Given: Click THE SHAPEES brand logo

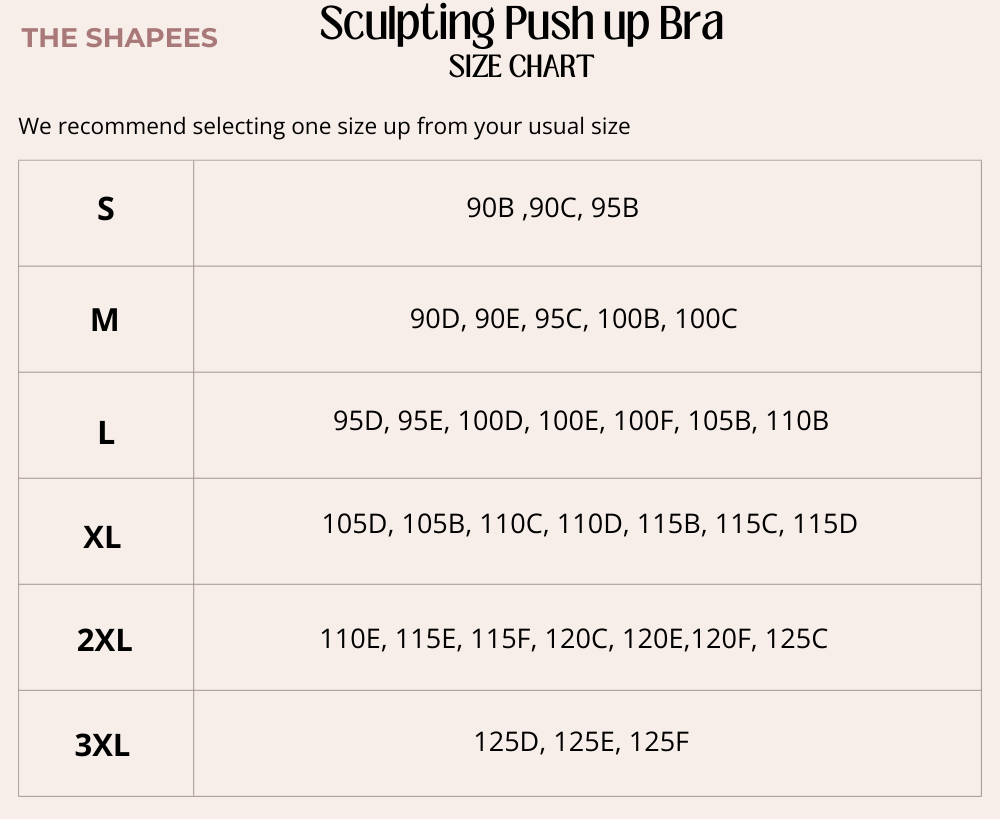Looking at the screenshot, I should point(120,38).
